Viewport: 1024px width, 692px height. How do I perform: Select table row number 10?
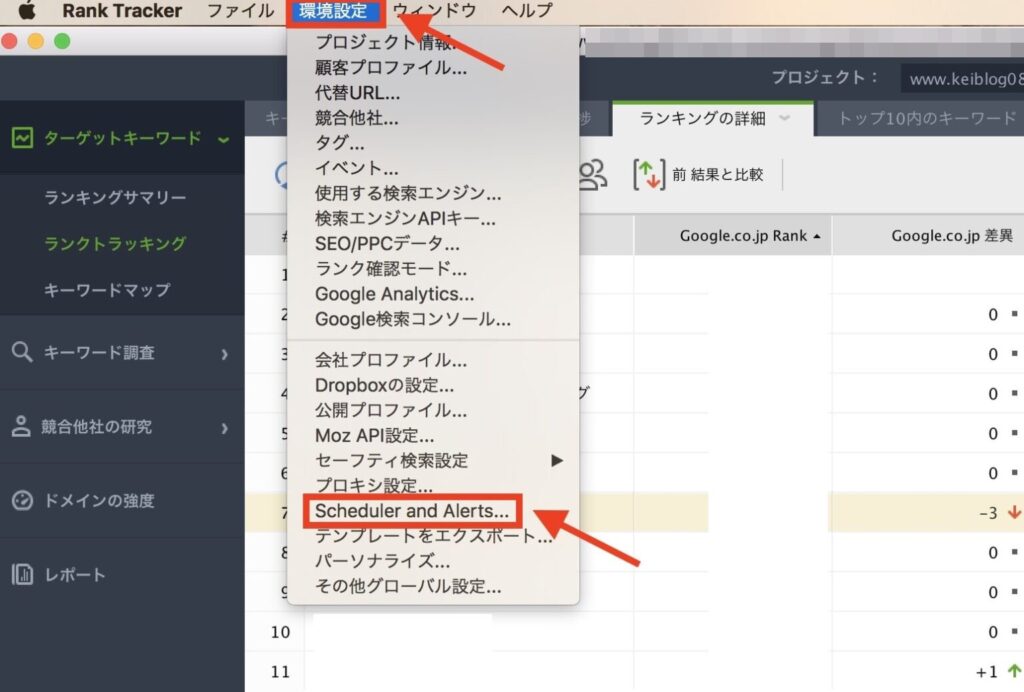coord(280,632)
